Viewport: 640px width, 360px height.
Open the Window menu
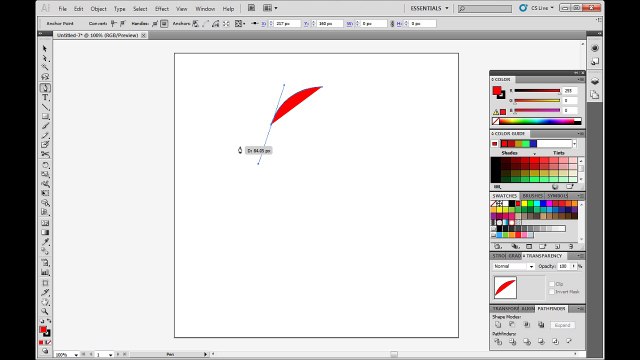205,9
